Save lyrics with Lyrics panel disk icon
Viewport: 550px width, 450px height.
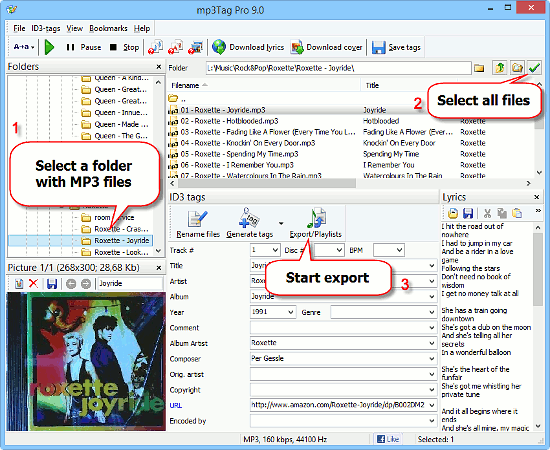click(468, 213)
